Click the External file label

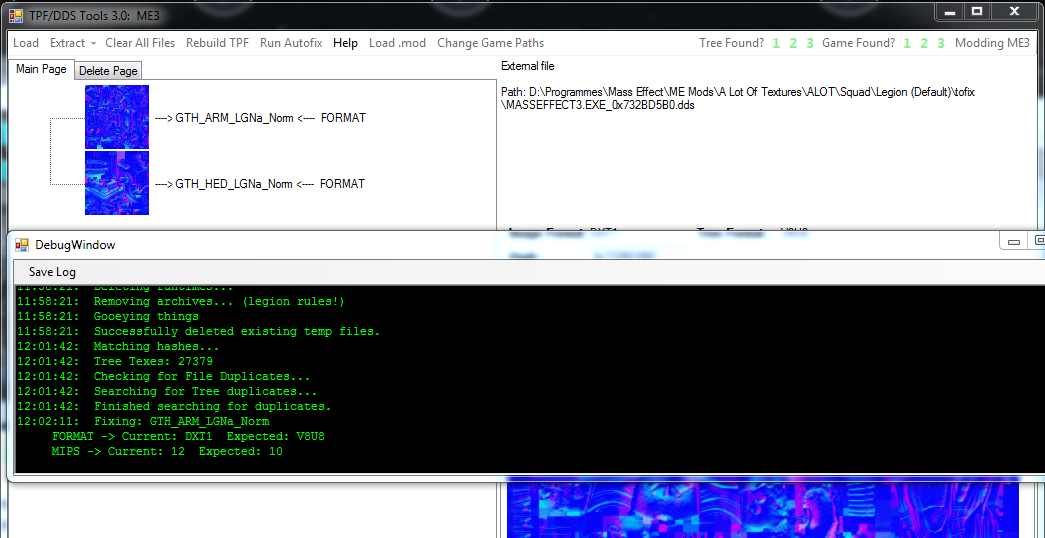coord(527,66)
